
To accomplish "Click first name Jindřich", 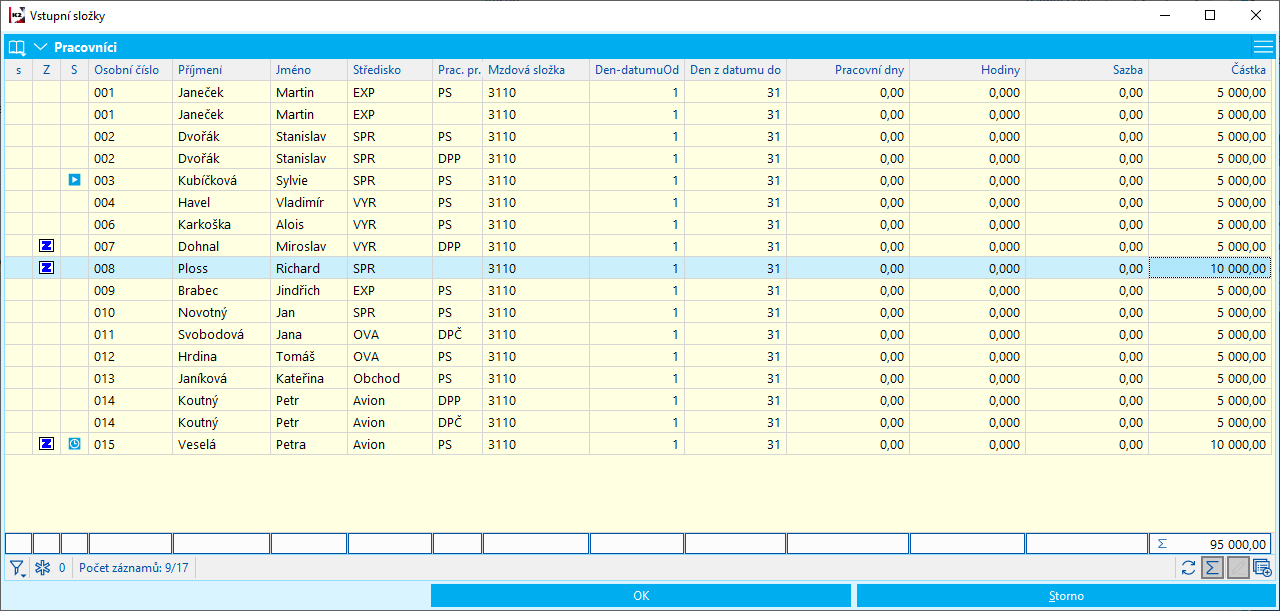I will (x=309, y=290).
